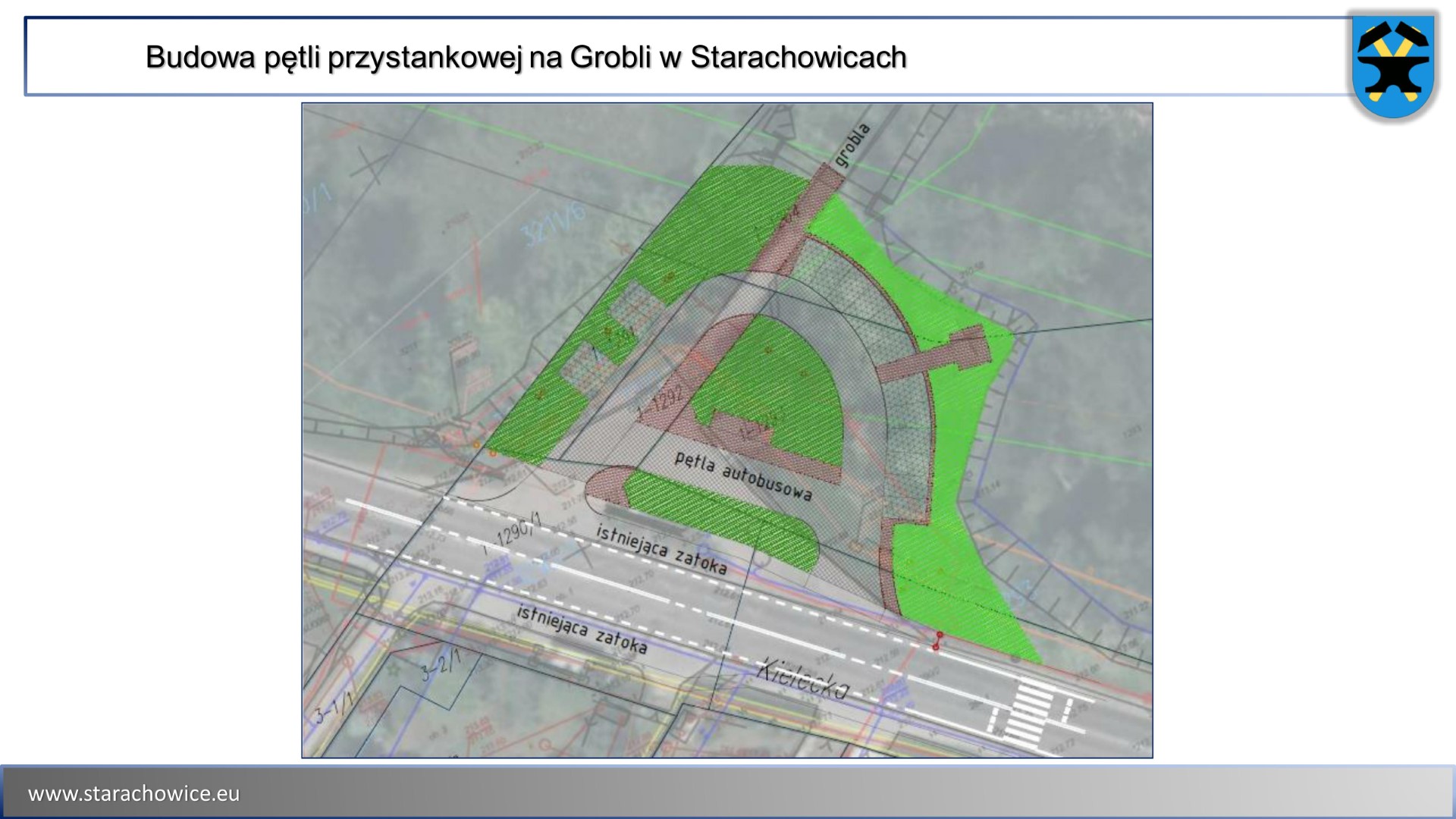The image size is (1456, 819).
Task: Open the www.starachowice.eu link in footer
Action: tap(133, 793)
